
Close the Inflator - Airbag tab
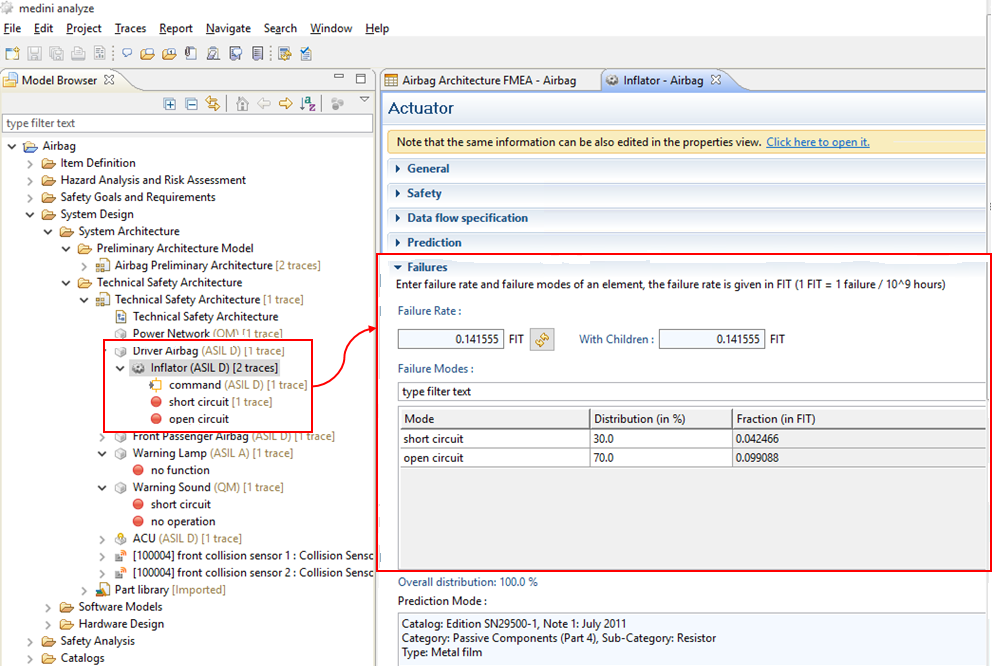716,80
